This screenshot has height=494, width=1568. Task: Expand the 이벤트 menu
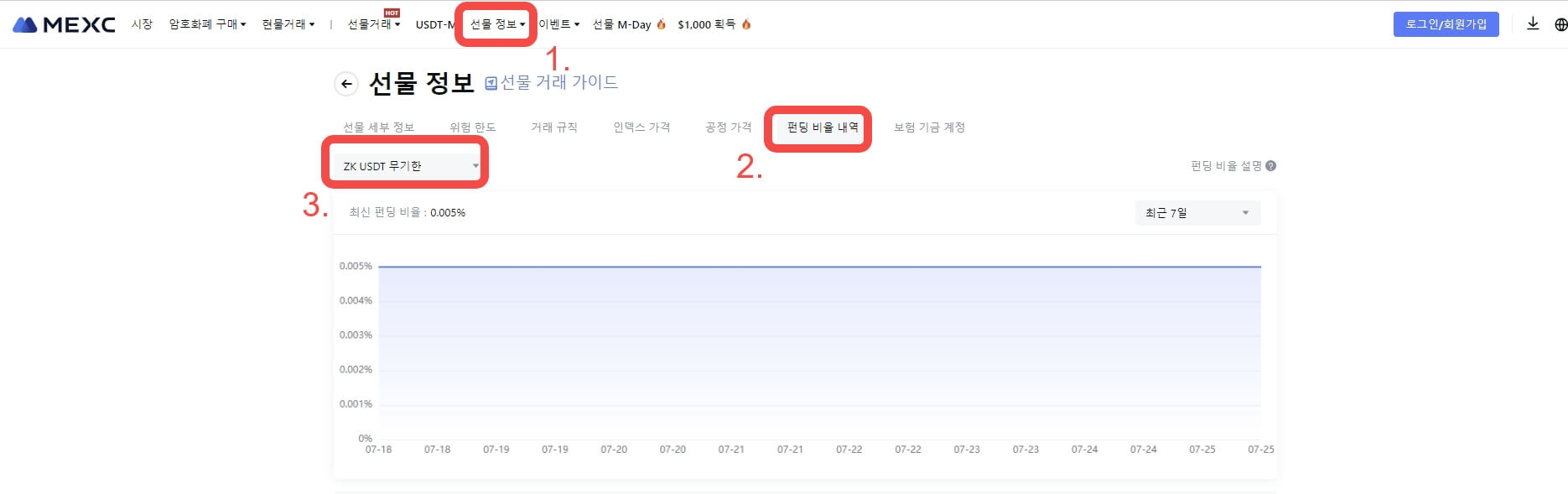559,24
